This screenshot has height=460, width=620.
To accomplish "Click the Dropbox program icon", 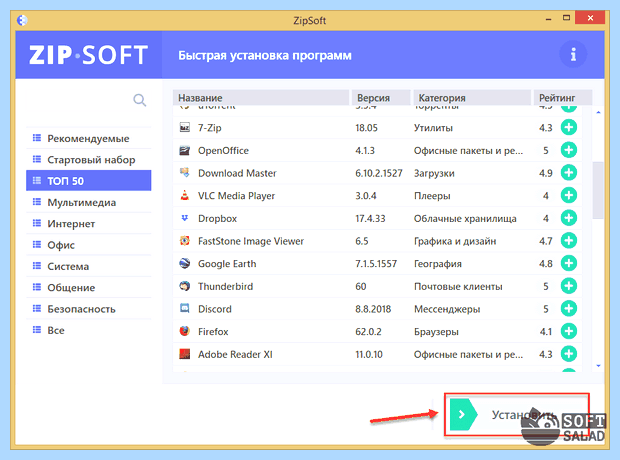I will point(185,218).
